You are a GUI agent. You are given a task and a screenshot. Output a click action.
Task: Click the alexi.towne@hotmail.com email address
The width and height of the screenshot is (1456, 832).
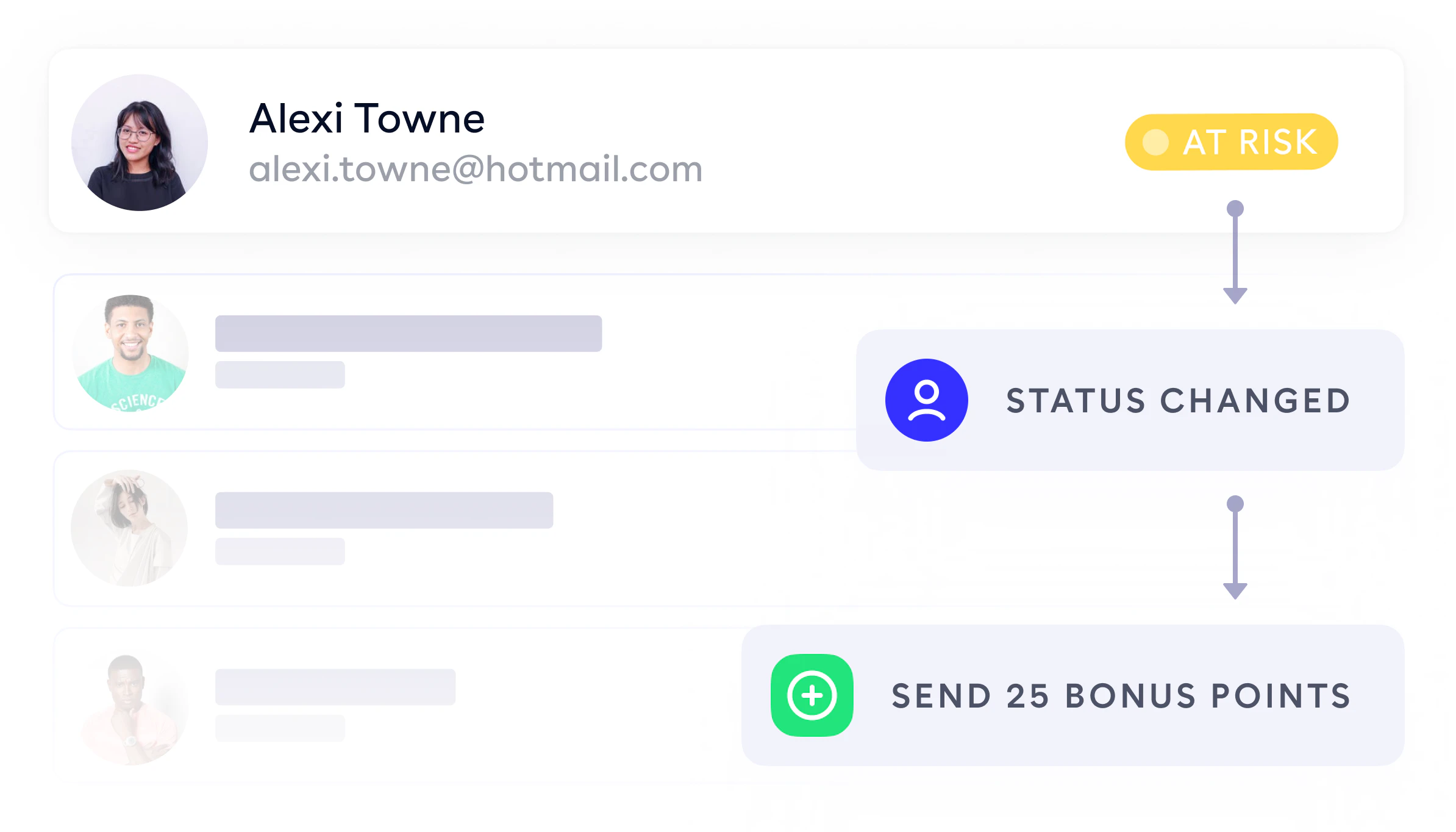coord(476,169)
